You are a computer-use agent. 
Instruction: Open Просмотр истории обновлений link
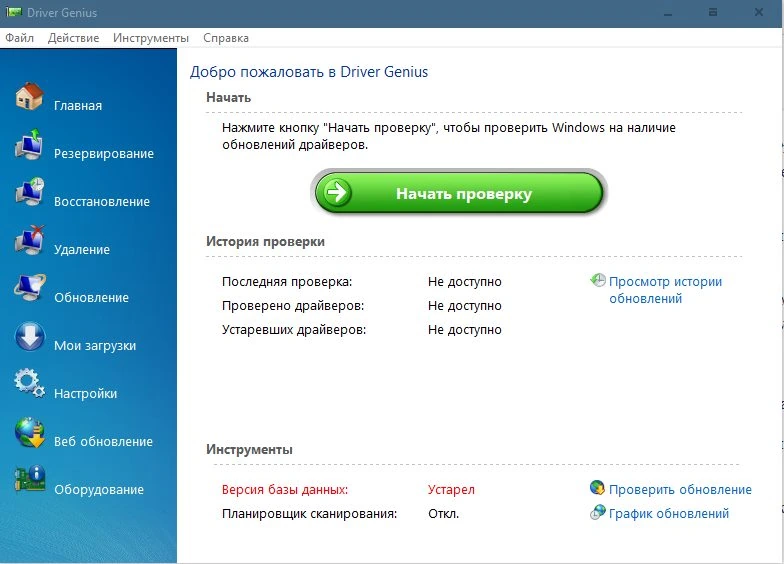(665, 290)
